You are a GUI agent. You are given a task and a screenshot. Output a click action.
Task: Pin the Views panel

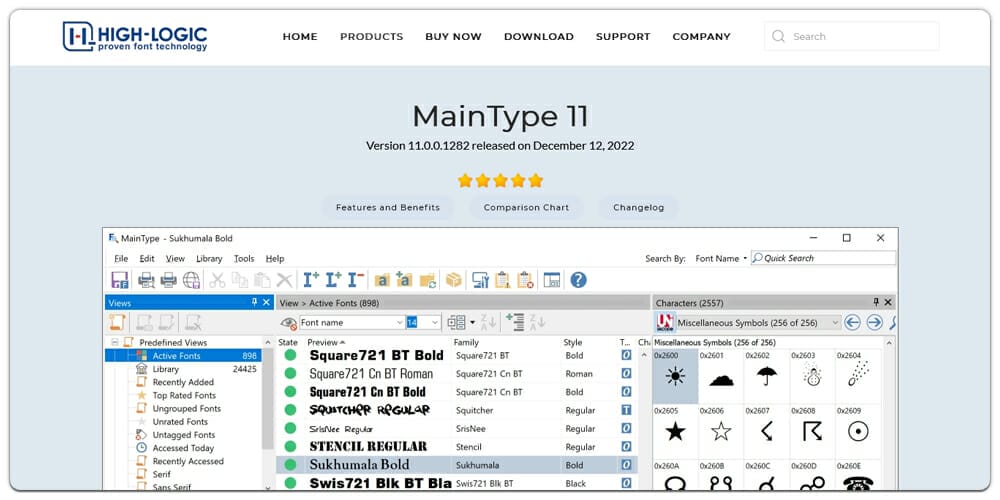254,302
